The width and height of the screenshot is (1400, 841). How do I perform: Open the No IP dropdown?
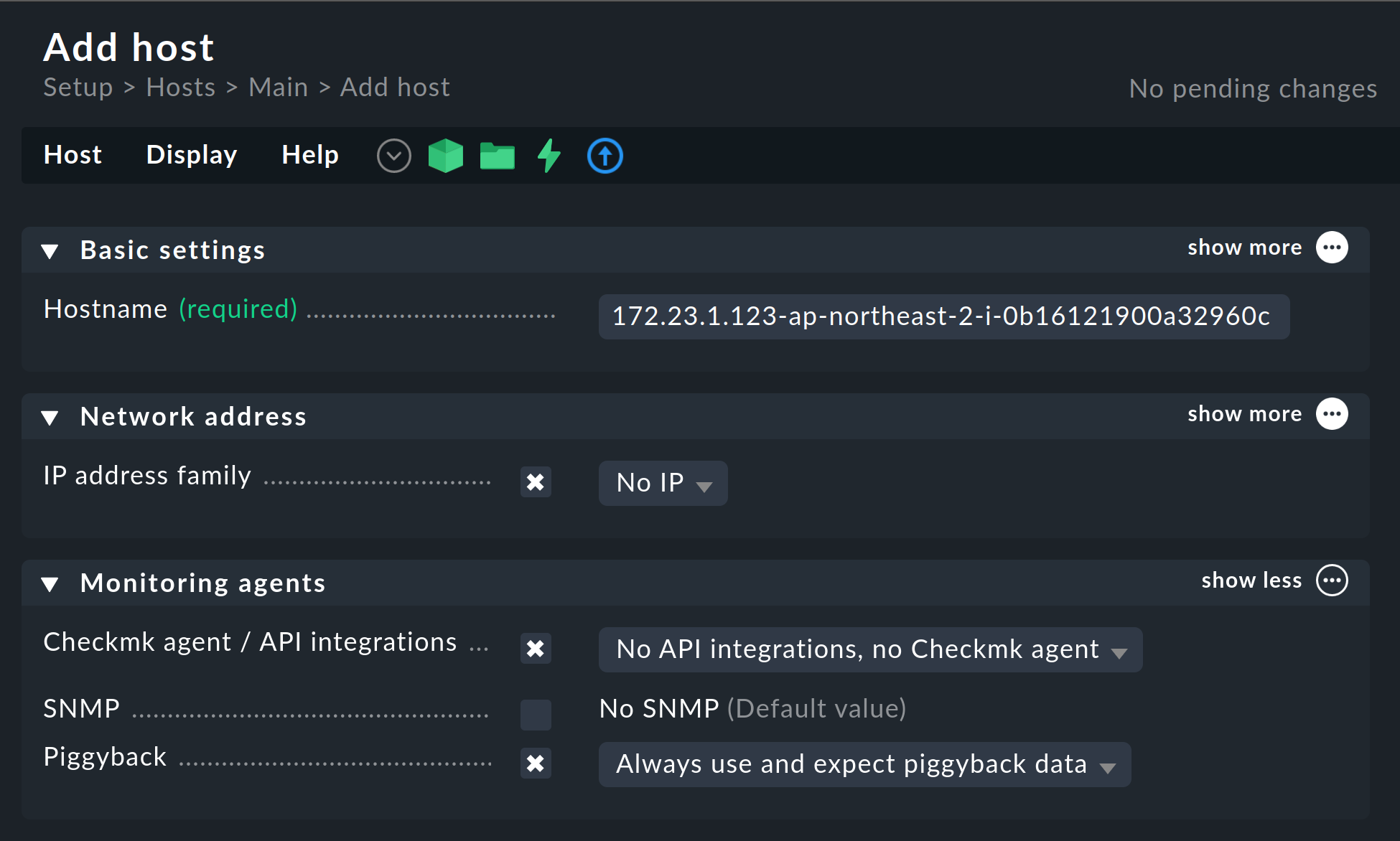coord(662,482)
